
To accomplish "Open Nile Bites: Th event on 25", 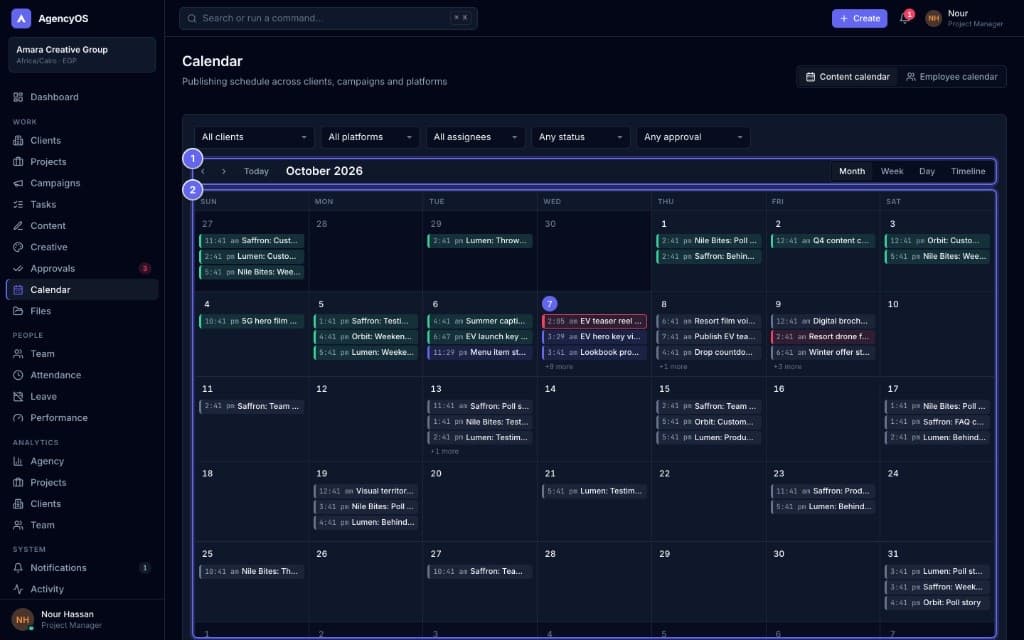I will 251,571.
